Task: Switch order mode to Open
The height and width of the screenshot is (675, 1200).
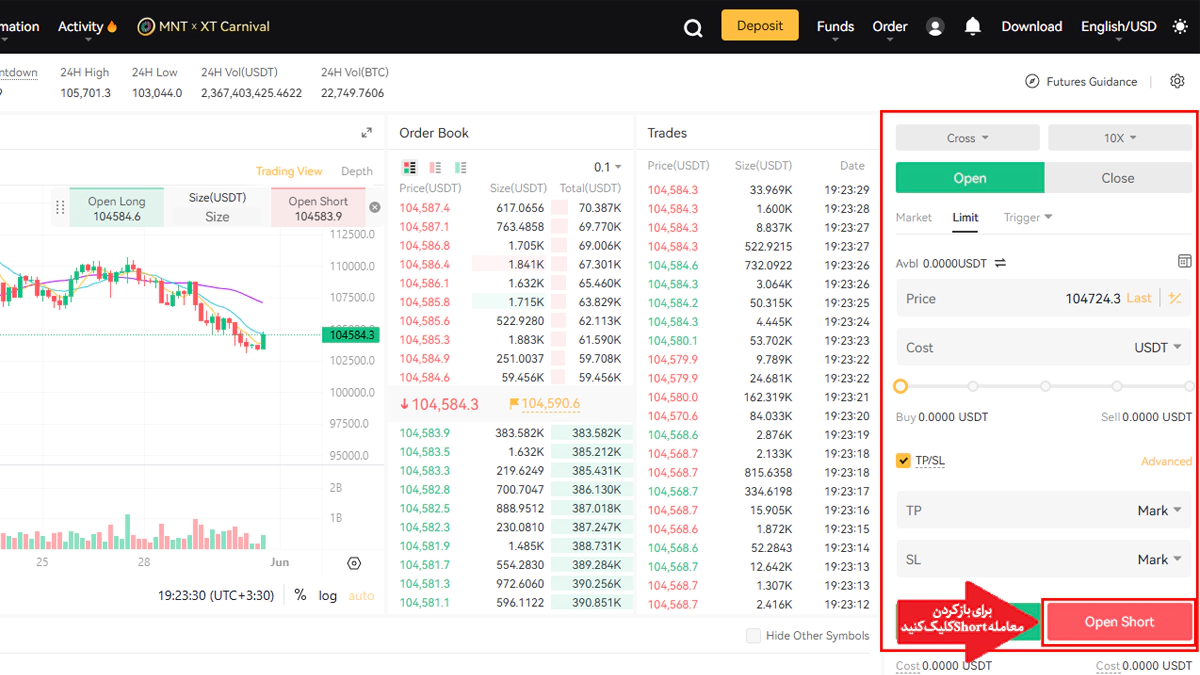Action: [x=970, y=178]
